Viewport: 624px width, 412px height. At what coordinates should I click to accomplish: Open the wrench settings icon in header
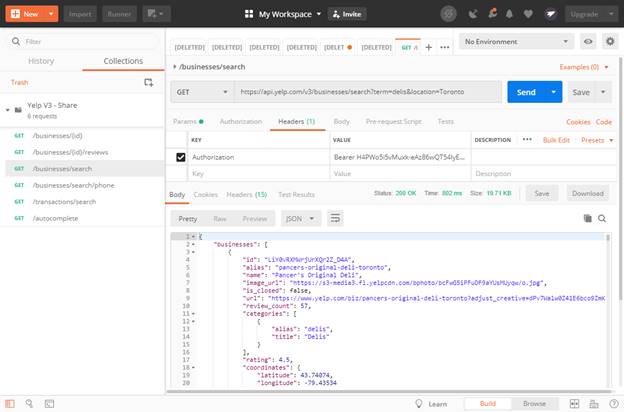point(492,14)
